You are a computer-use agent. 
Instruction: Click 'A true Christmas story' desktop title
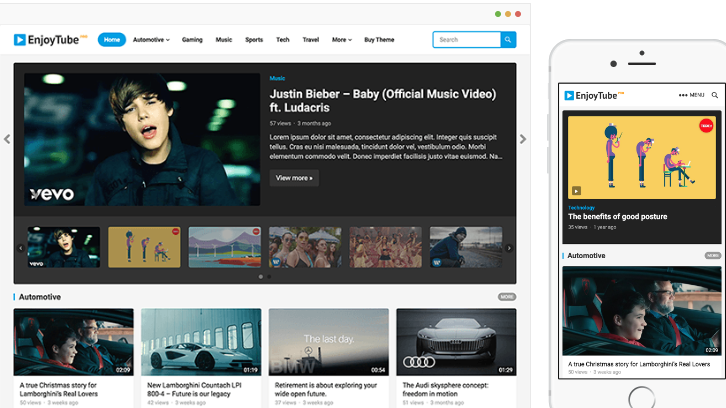[x=59, y=389]
